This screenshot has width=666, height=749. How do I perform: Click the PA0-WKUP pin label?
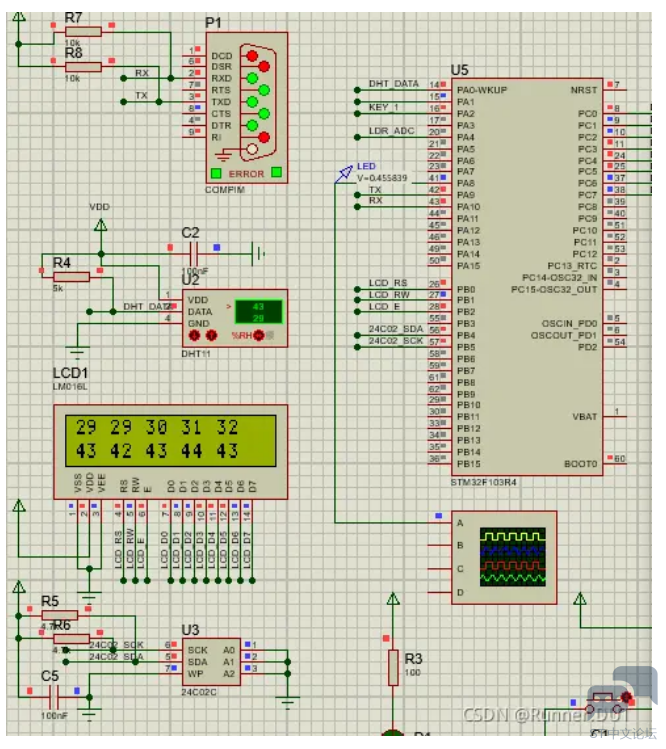point(482,90)
